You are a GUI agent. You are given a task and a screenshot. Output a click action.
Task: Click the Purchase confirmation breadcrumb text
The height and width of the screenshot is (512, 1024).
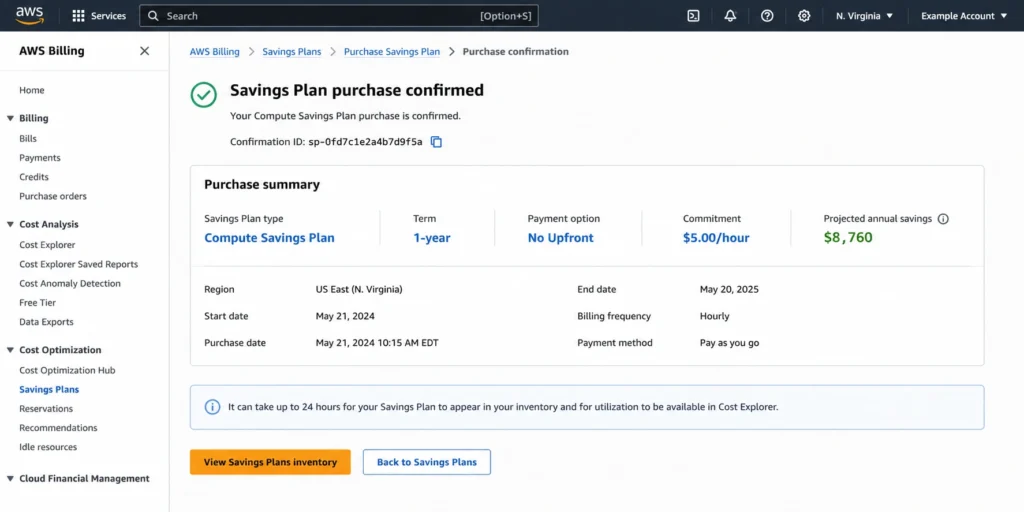tap(515, 52)
